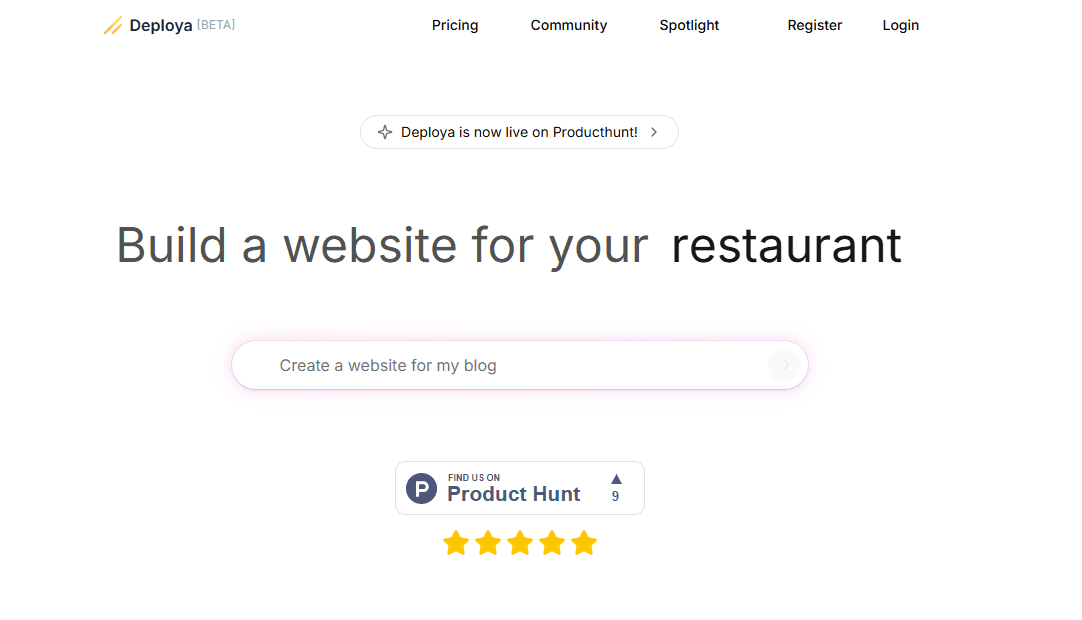Click the third yellow rating star

pos(520,543)
